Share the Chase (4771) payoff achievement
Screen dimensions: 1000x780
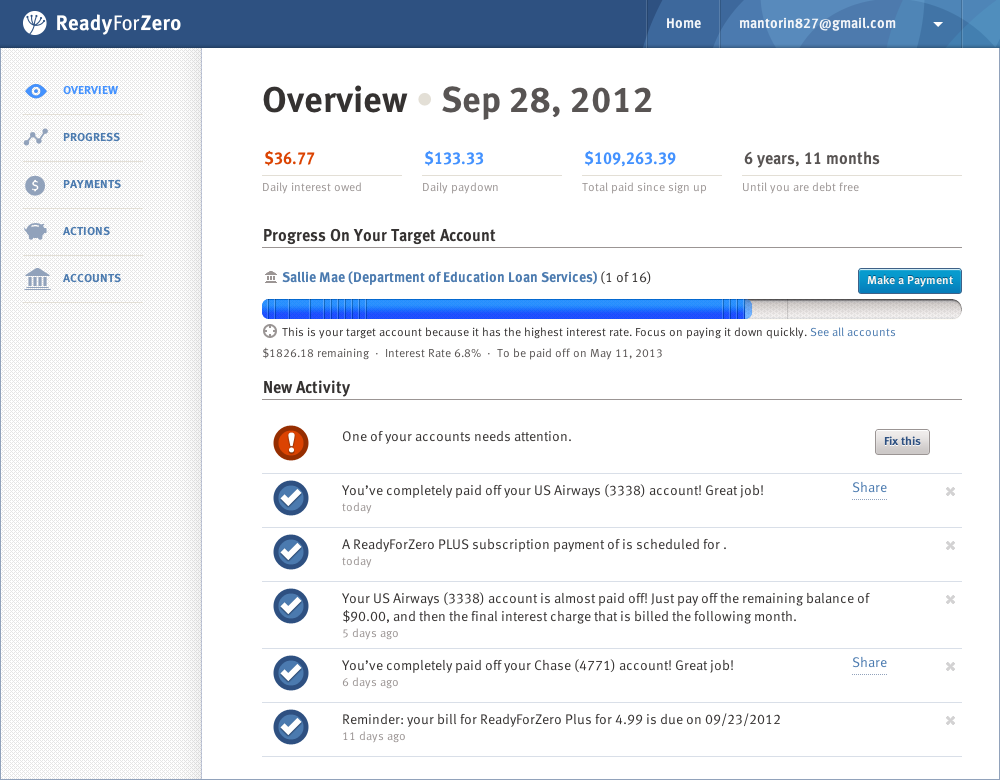point(869,663)
